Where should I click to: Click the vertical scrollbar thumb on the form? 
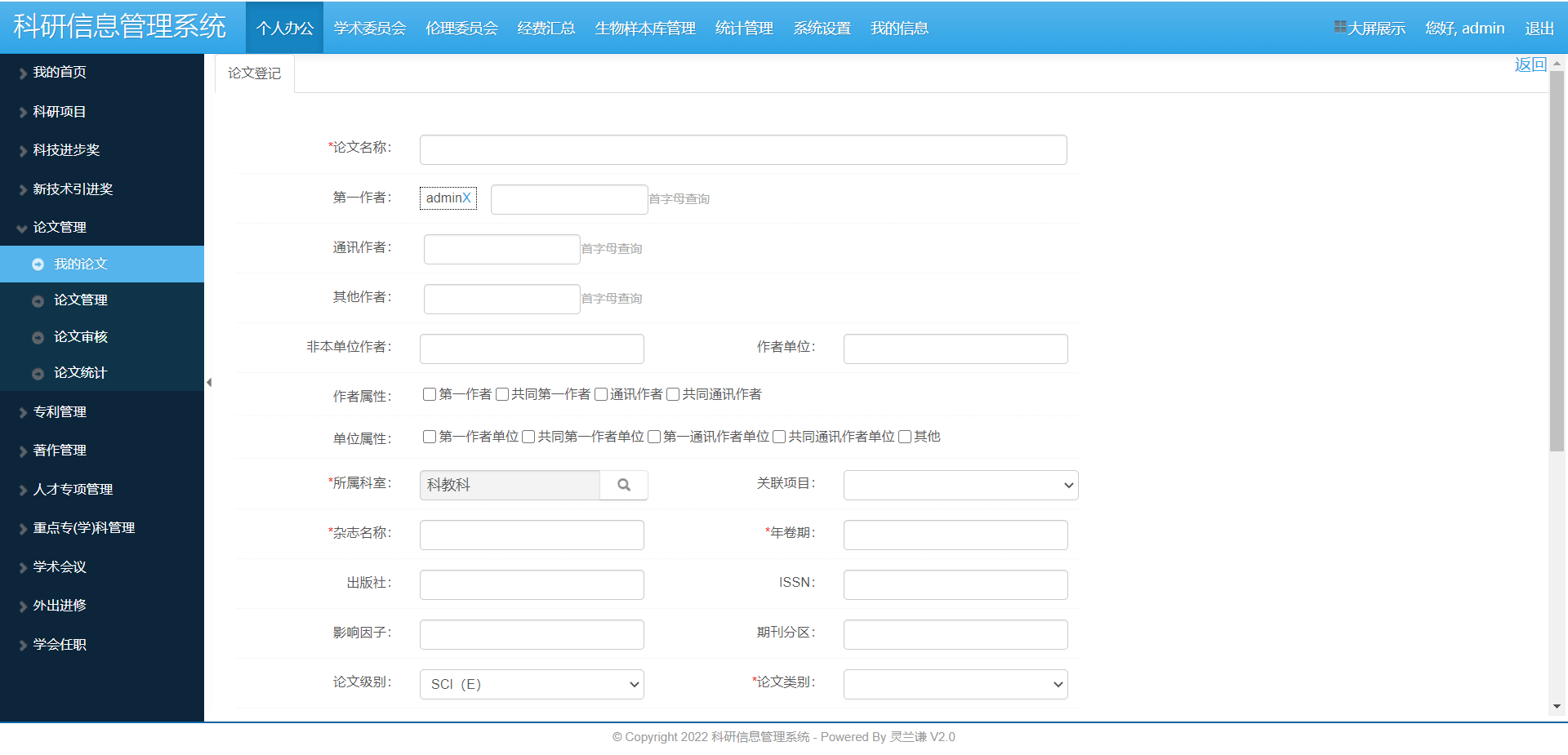click(x=1557, y=261)
